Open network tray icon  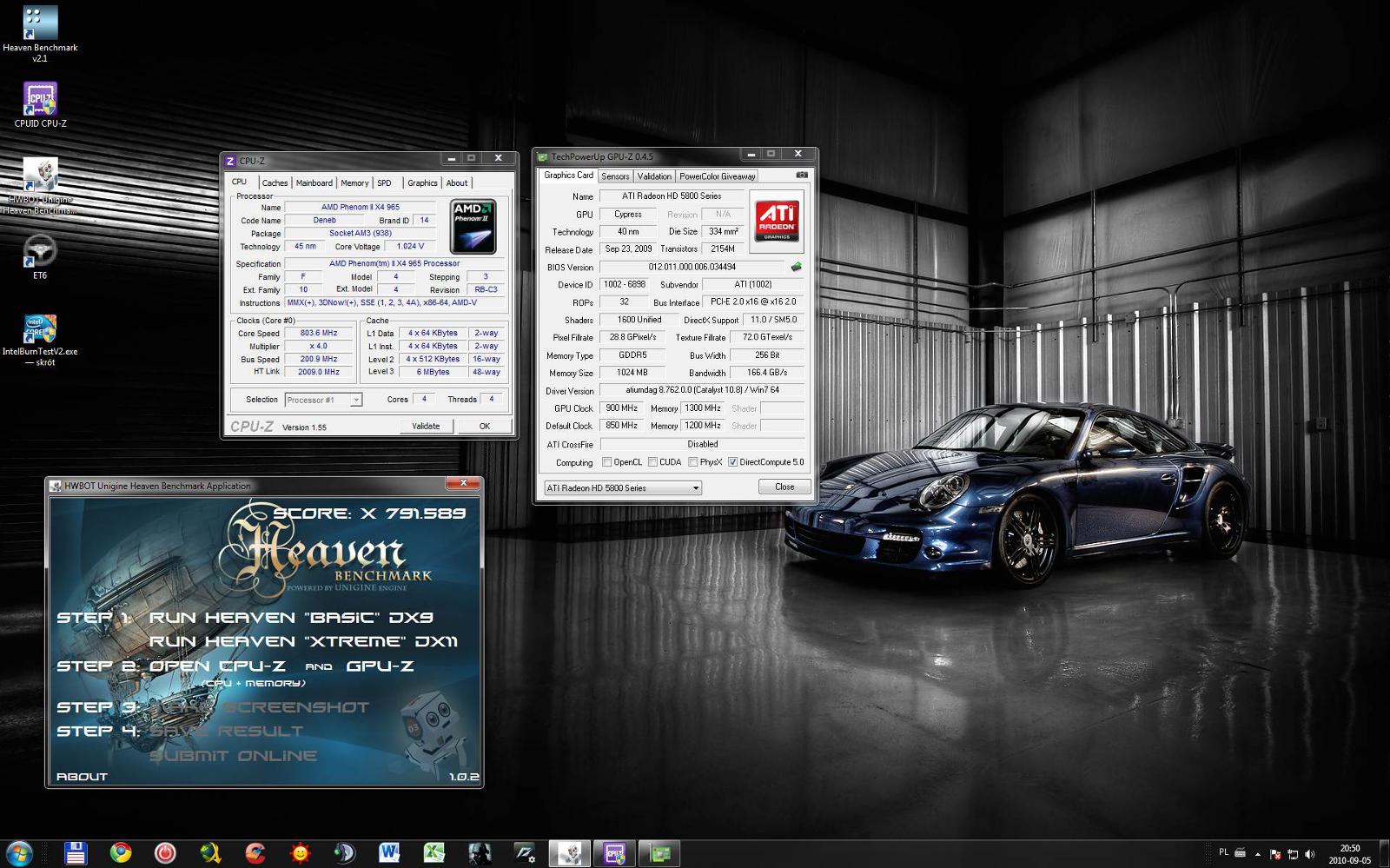(1293, 854)
